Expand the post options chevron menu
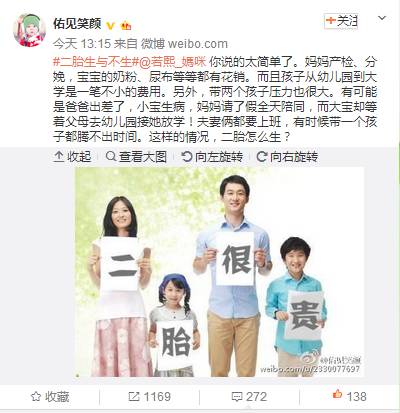This screenshot has height=413, width=400. pos(382,18)
